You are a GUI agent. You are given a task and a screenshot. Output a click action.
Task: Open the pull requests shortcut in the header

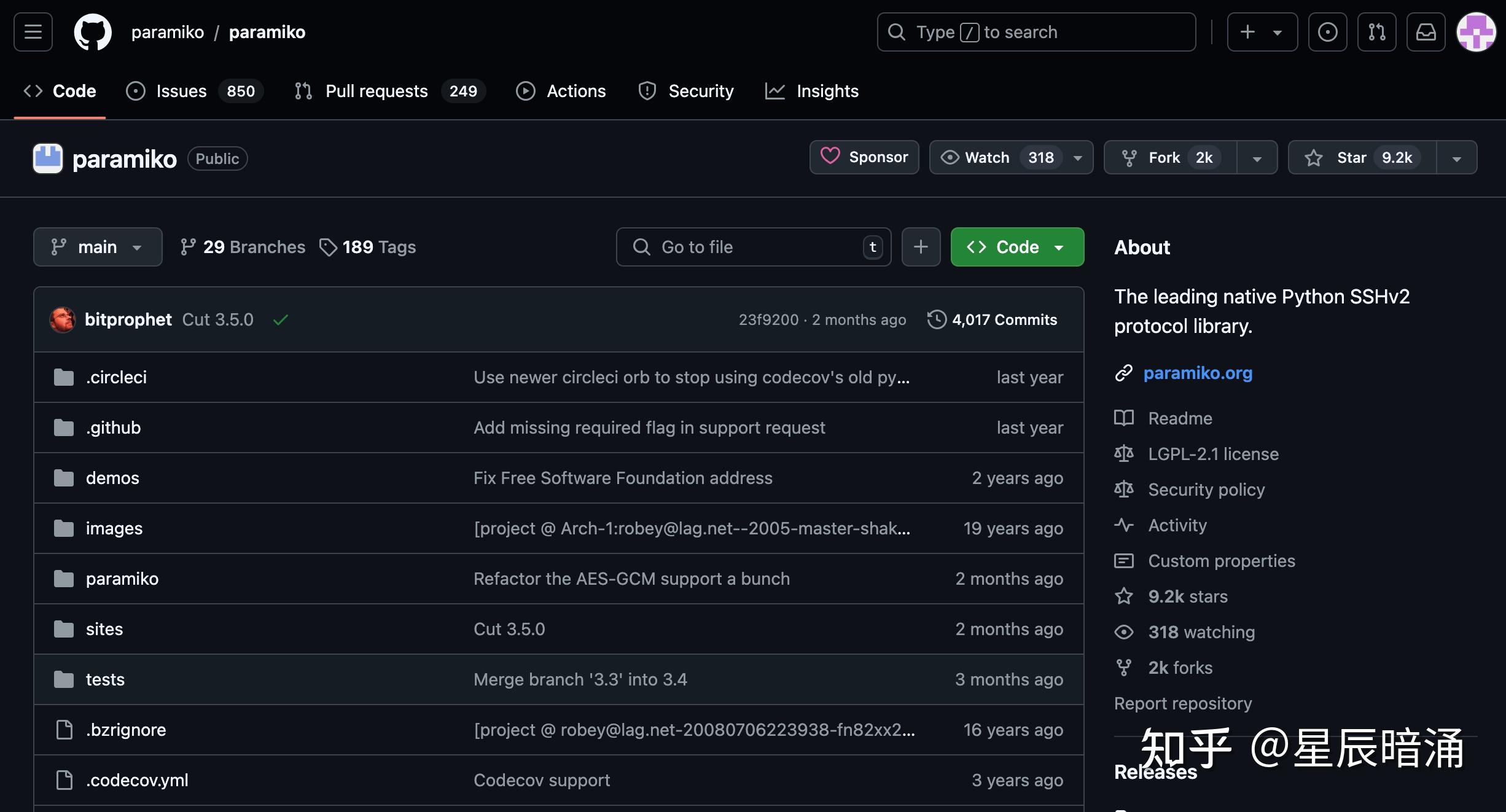(1376, 32)
